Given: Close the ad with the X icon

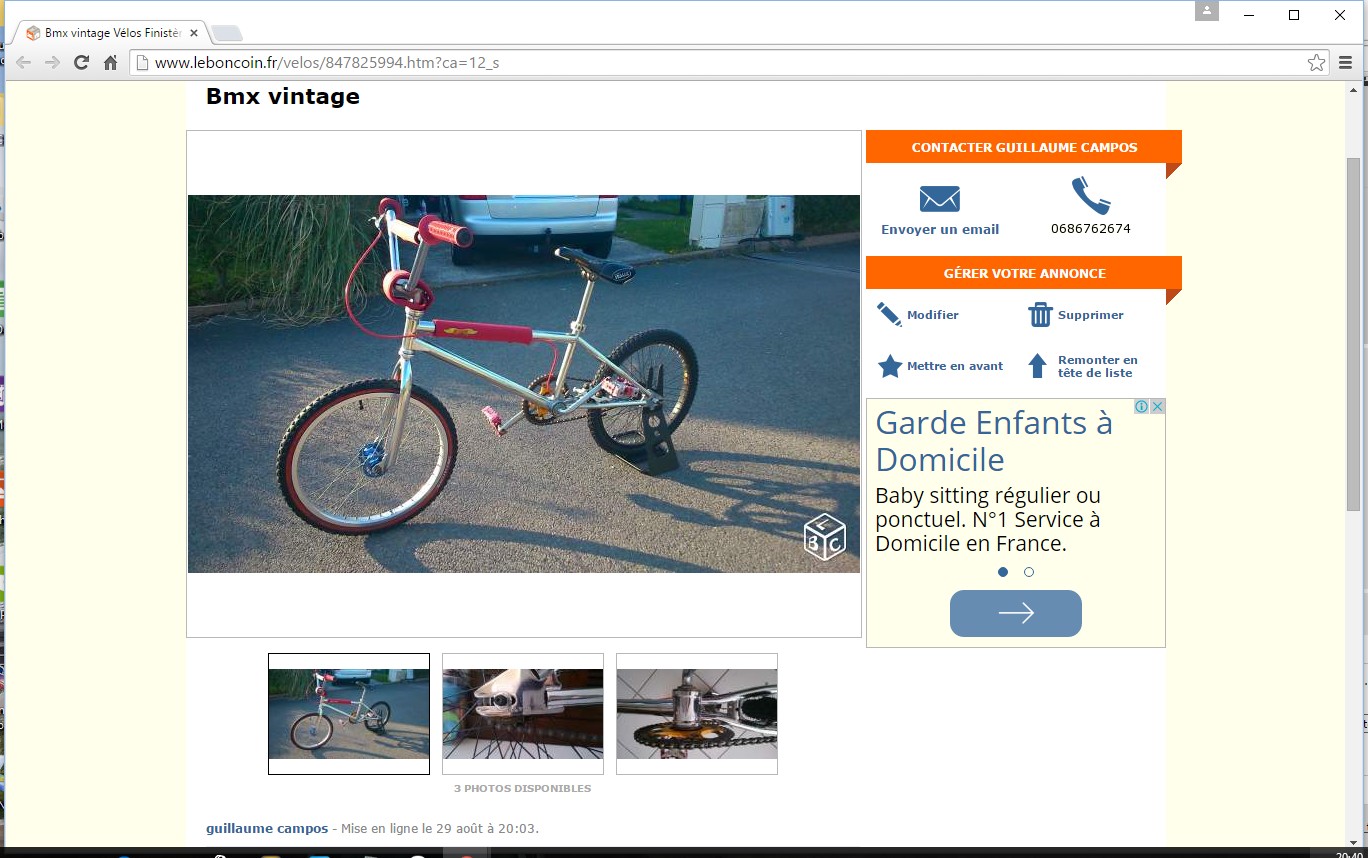Looking at the screenshot, I should click(x=1157, y=406).
